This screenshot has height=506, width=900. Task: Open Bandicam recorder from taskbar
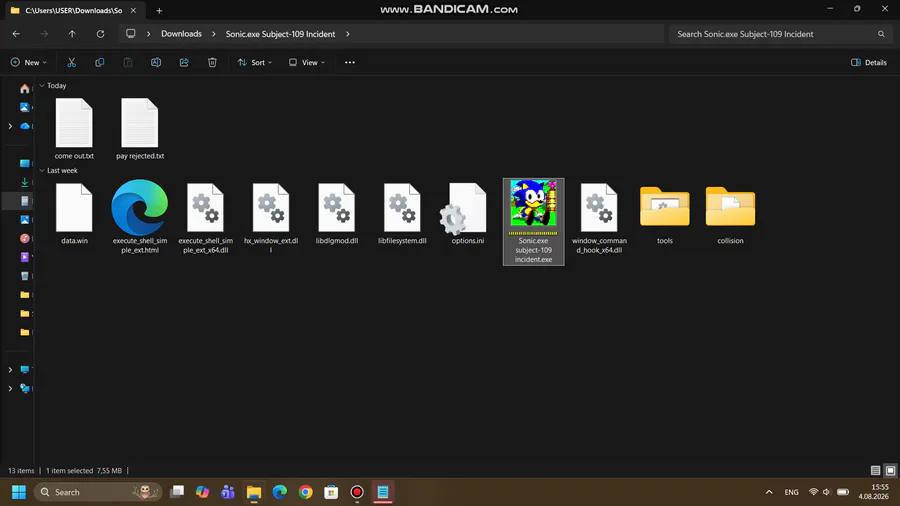coord(357,492)
